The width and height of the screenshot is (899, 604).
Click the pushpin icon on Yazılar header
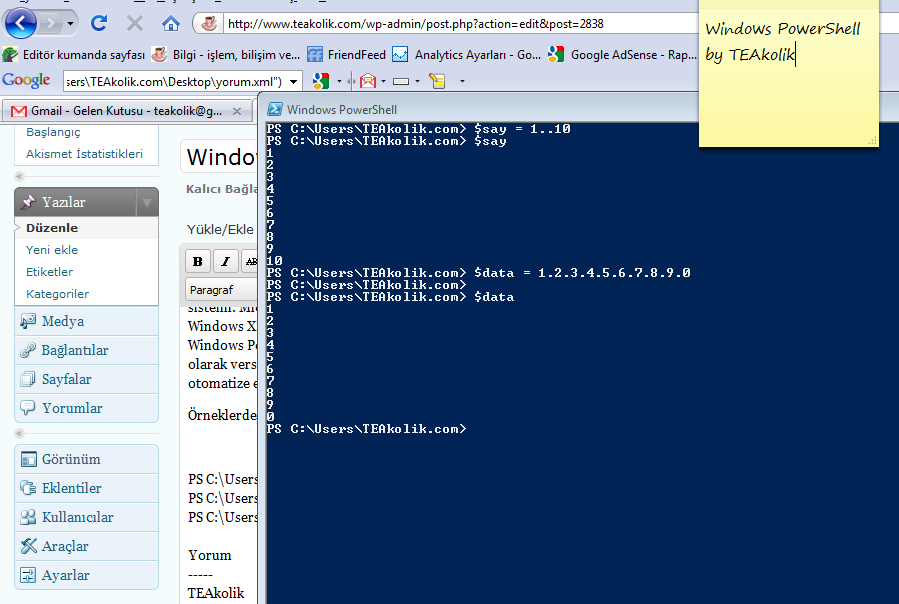coord(28,202)
